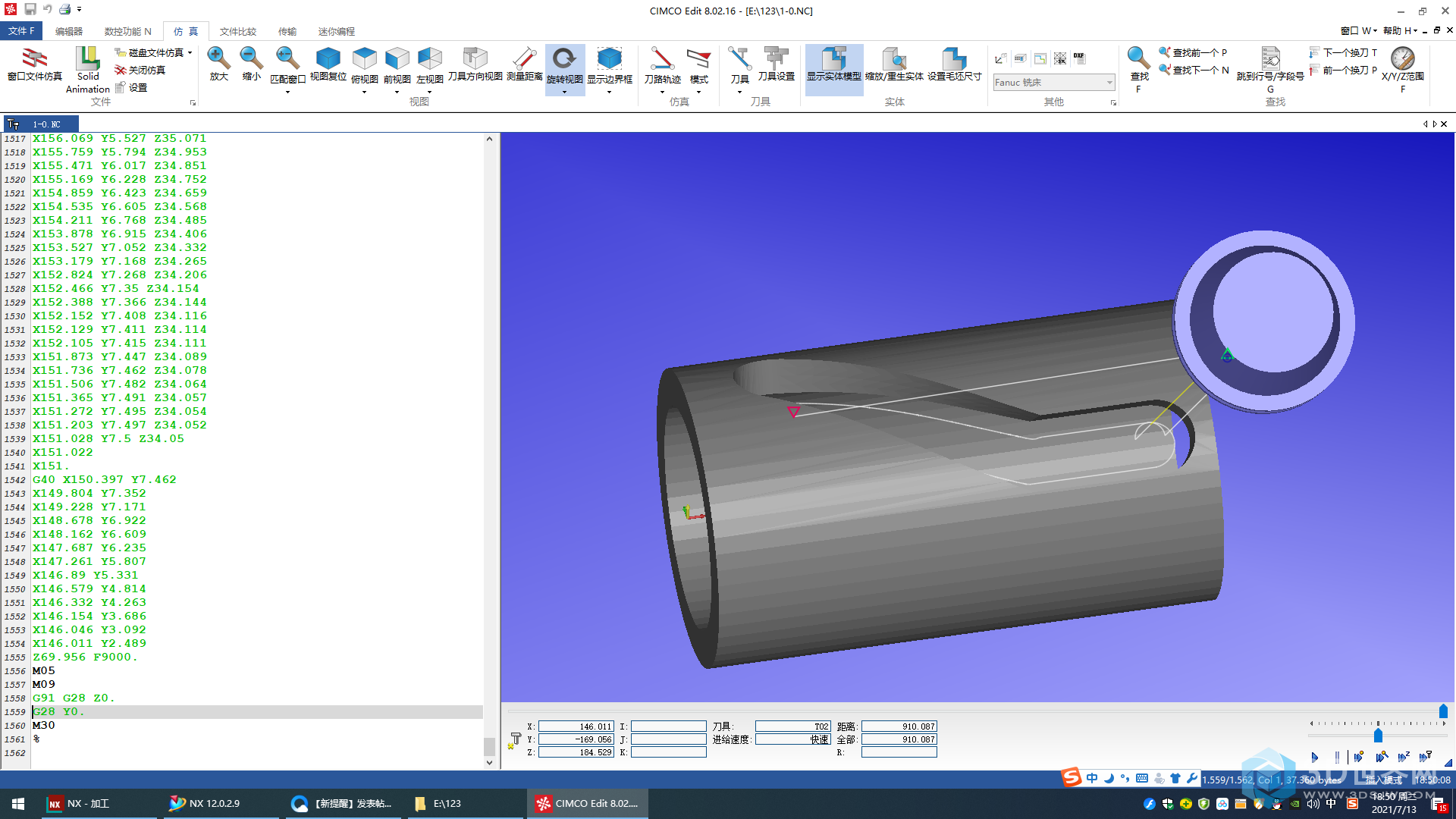Click the X coordinate field showing 146.011
Image resolution: width=1456 pixels, height=819 pixels.
tap(576, 726)
